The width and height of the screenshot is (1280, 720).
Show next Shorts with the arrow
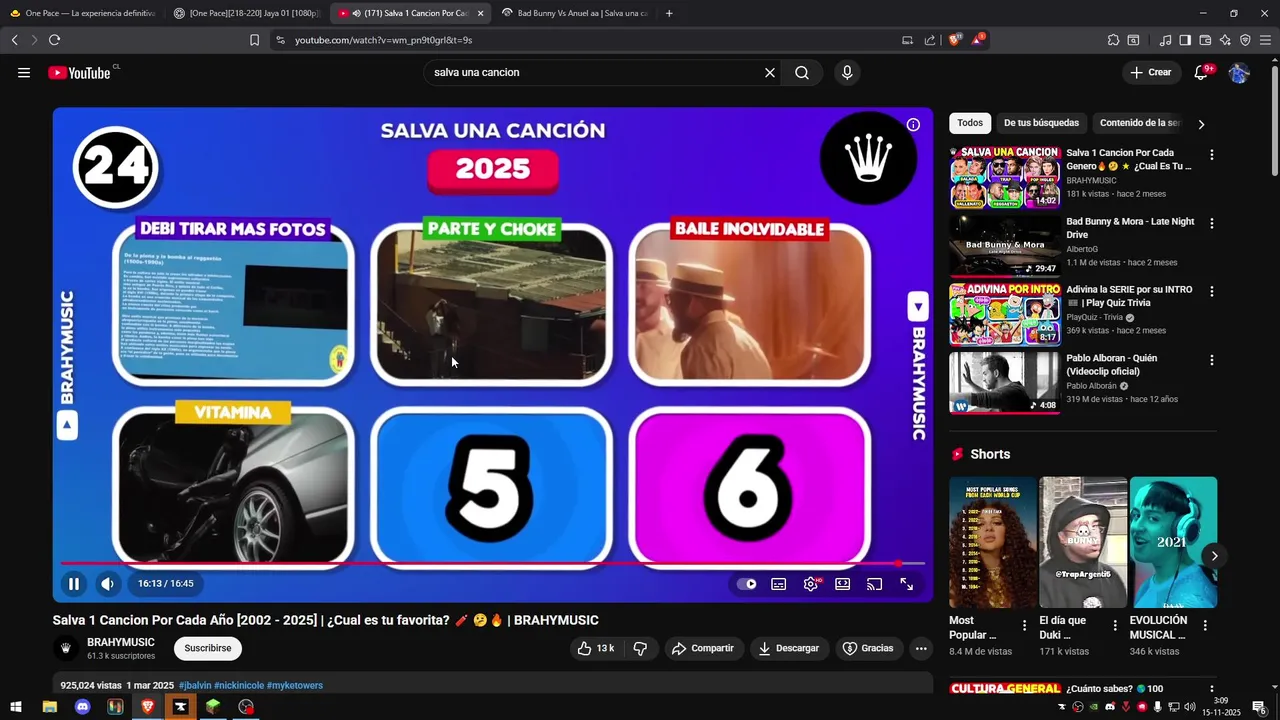pyautogui.click(x=1214, y=556)
